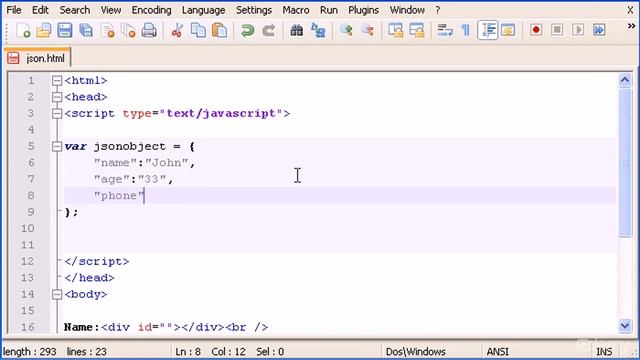This screenshot has height=360, width=640.
Task: Open the Plugins menu
Action: pos(363,10)
